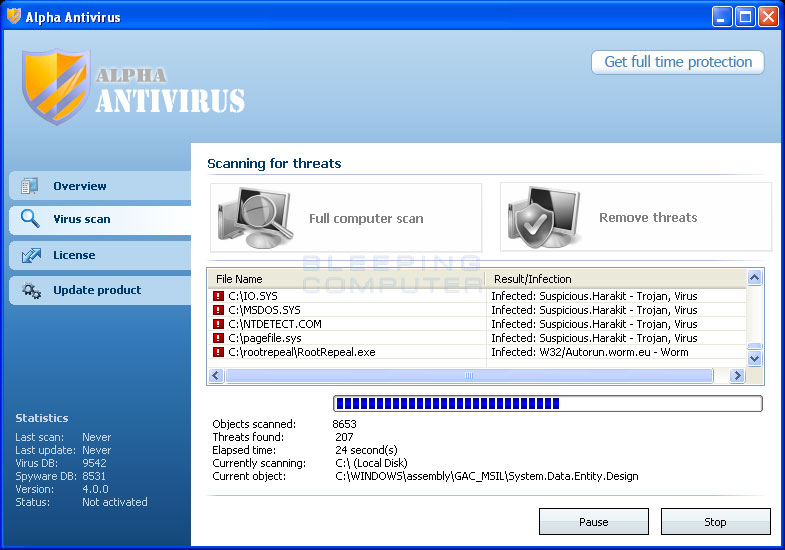Image resolution: width=785 pixels, height=550 pixels.
Task: Click the Overview monitor icon in sidebar
Action: (29, 186)
